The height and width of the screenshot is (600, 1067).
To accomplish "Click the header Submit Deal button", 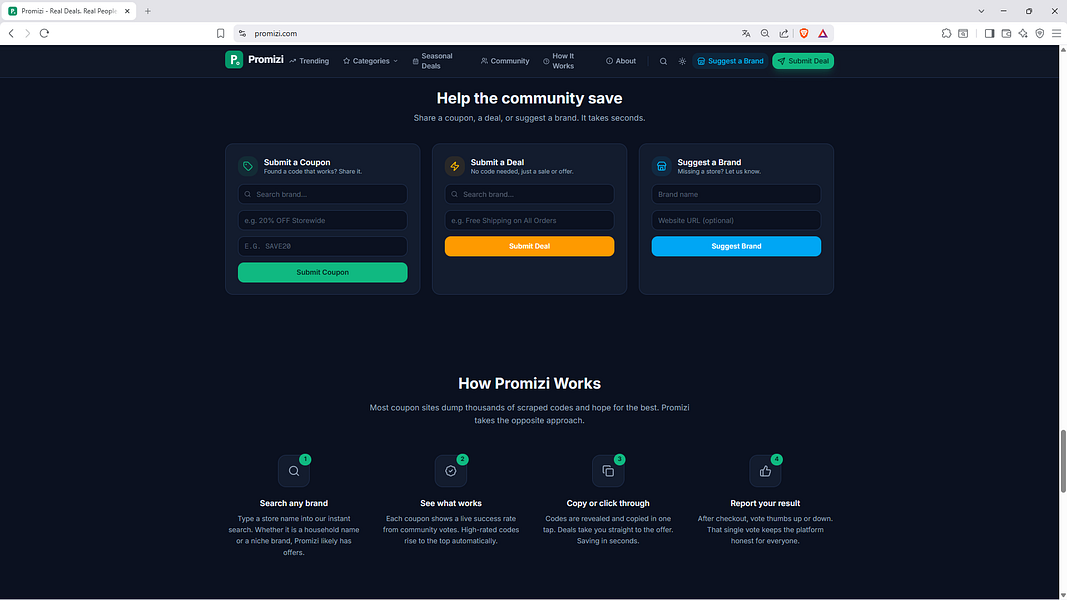I will [x=803, y=61].
